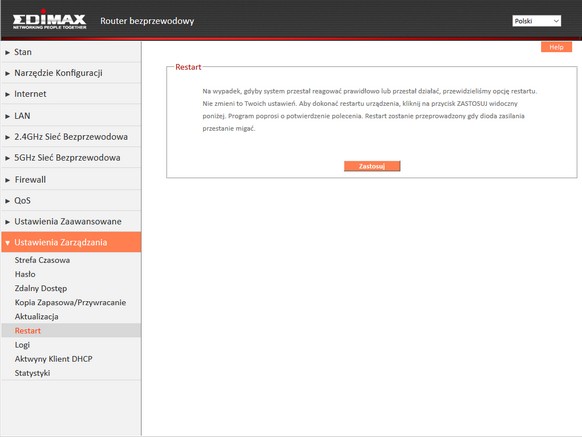Expand the QoS menu section
Viewport: 582px width, 437px height.
point(71,200)
